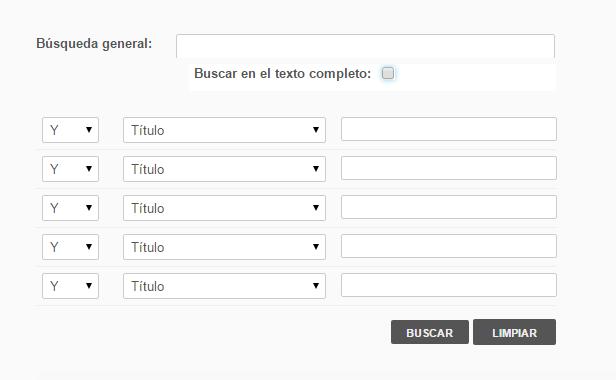This screenshot has width=616, height=380.
Task: Open the second row Y operator dropdown
Action: [70, 169]
